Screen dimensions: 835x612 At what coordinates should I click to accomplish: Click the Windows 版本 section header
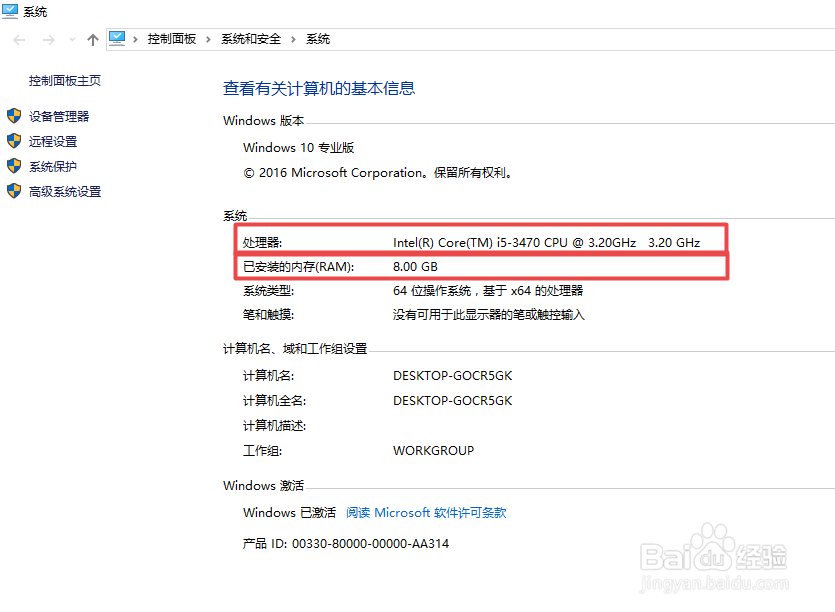tap(264, 121)
